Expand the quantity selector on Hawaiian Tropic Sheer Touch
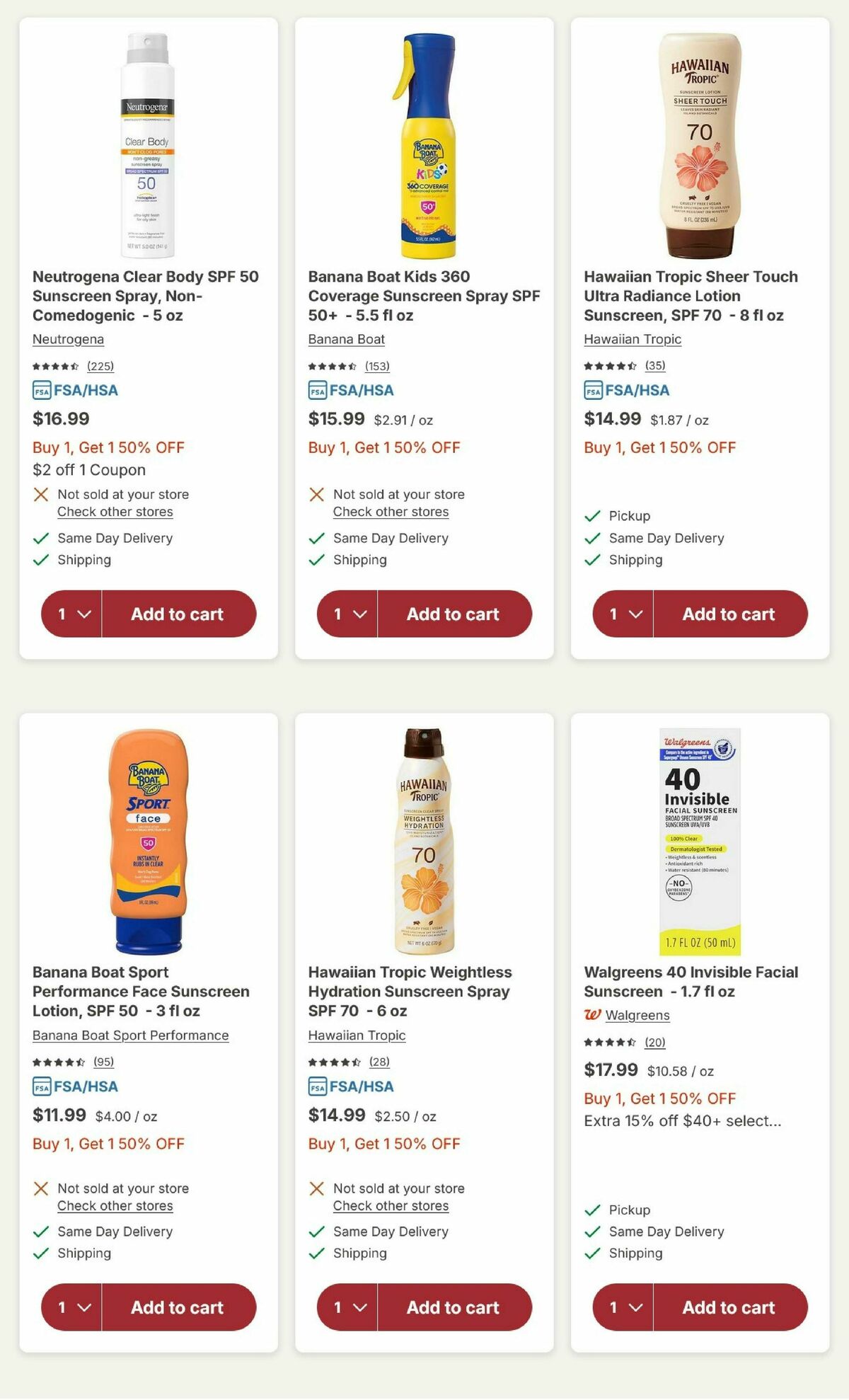This screenshot has width=849, height=1400. click(x=623, y=614)
